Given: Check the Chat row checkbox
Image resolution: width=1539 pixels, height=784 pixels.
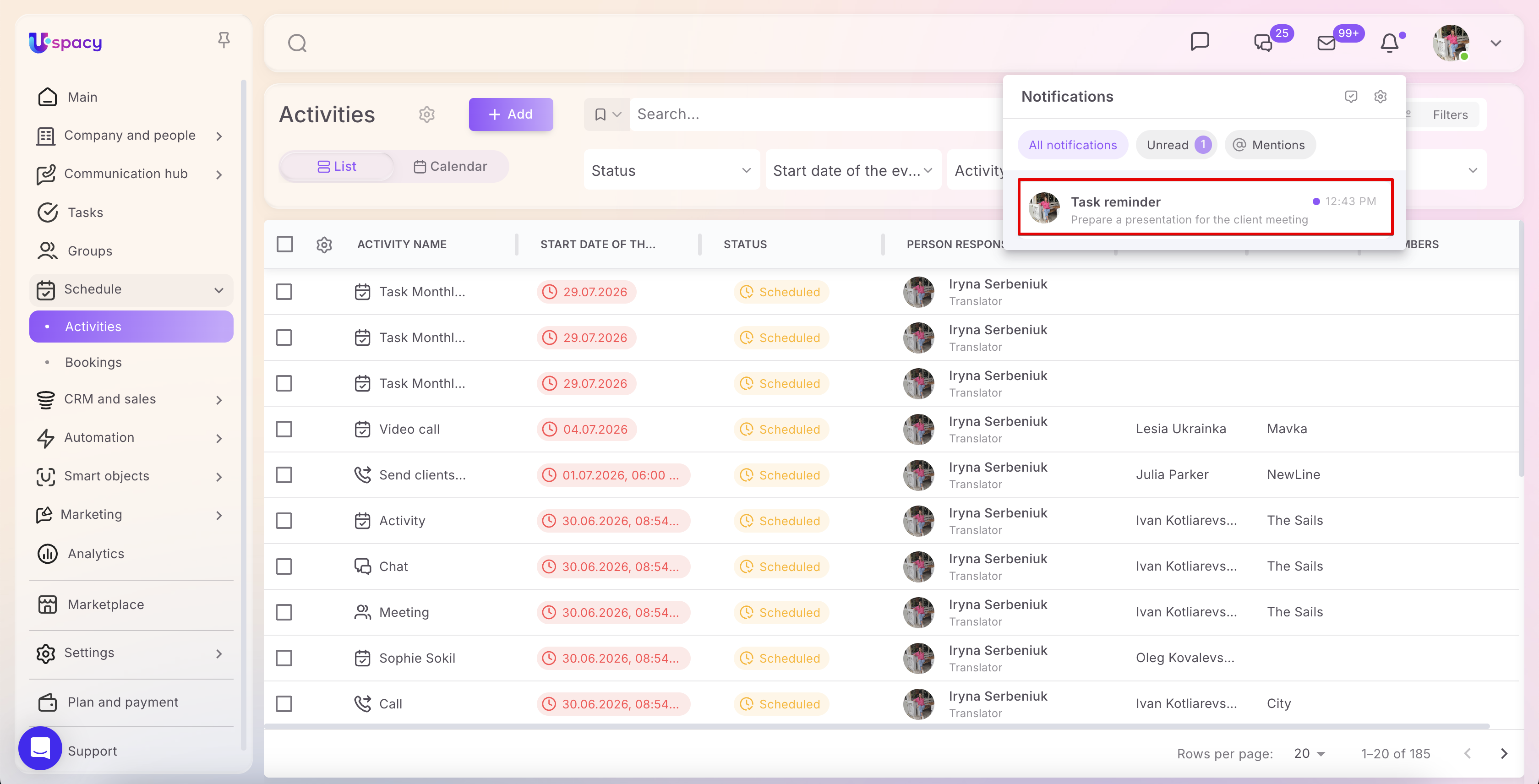Looking at the screenshot, I should (x=284, y=566).
